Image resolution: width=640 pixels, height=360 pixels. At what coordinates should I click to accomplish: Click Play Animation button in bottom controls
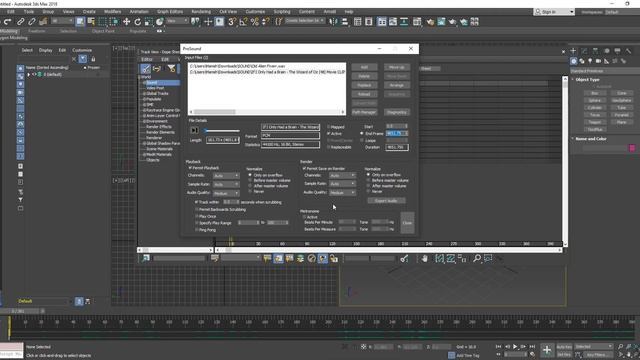click(x=515, y=347)
